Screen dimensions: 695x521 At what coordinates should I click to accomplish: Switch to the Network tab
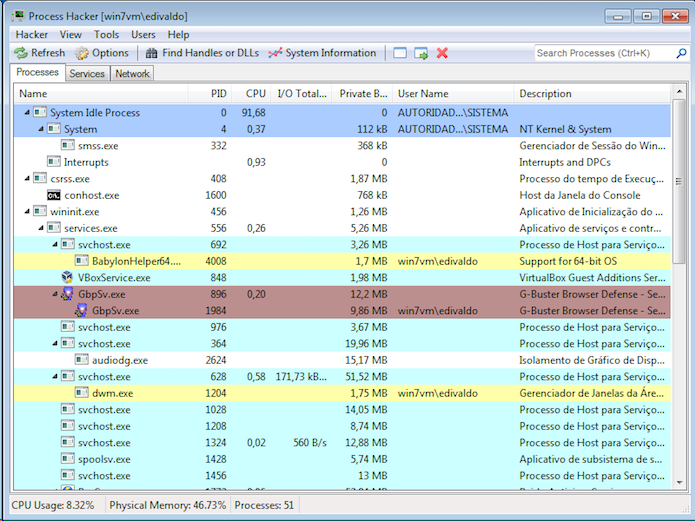[132, 74]
